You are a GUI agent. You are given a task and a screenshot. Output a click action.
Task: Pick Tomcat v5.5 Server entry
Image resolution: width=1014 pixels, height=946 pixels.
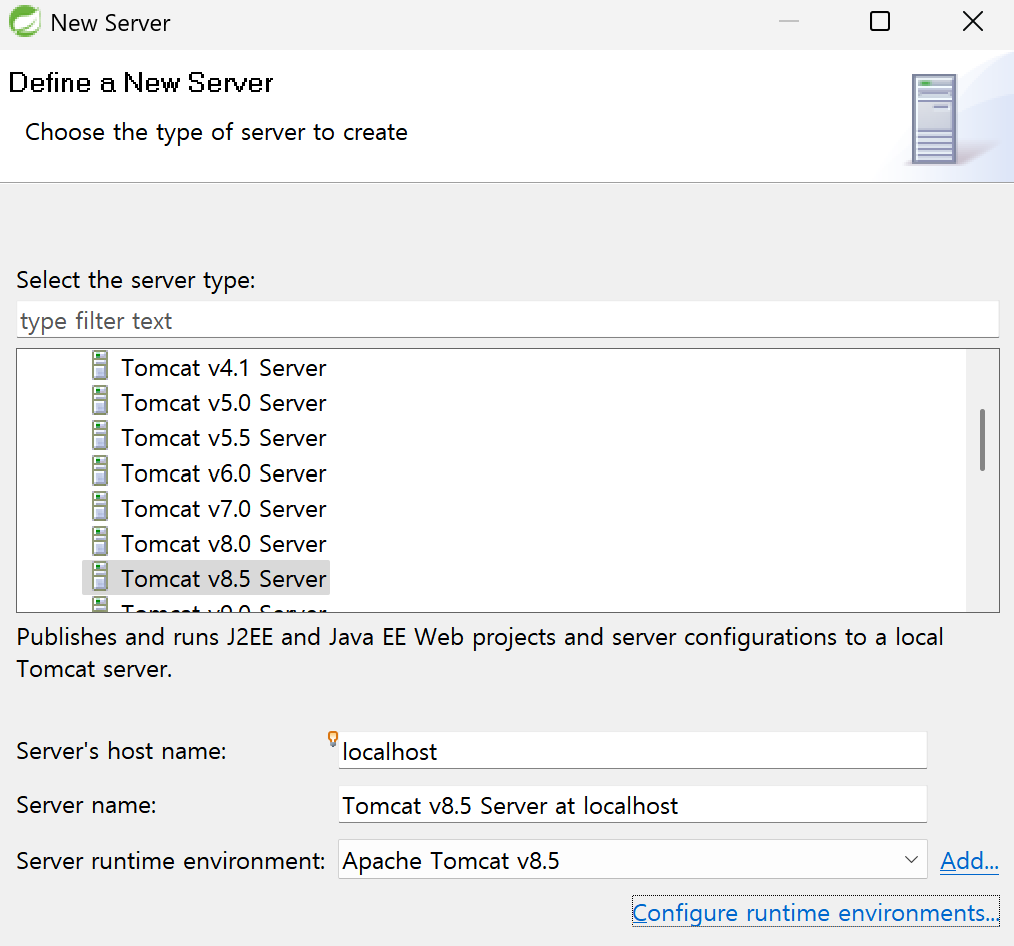pos(224,438)
